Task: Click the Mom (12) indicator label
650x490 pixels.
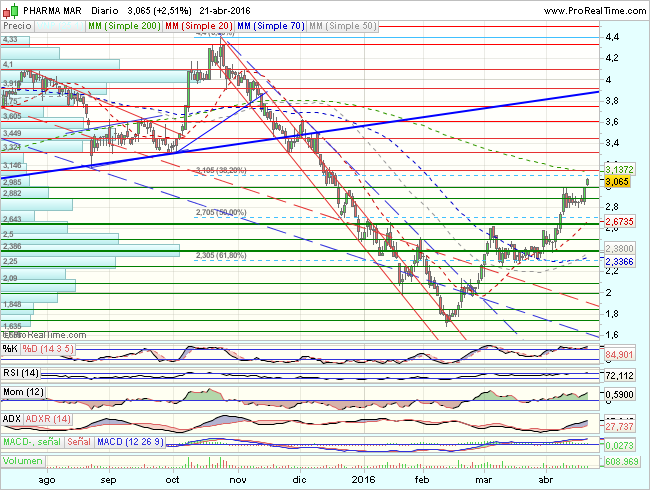Action: coord(23,392)
